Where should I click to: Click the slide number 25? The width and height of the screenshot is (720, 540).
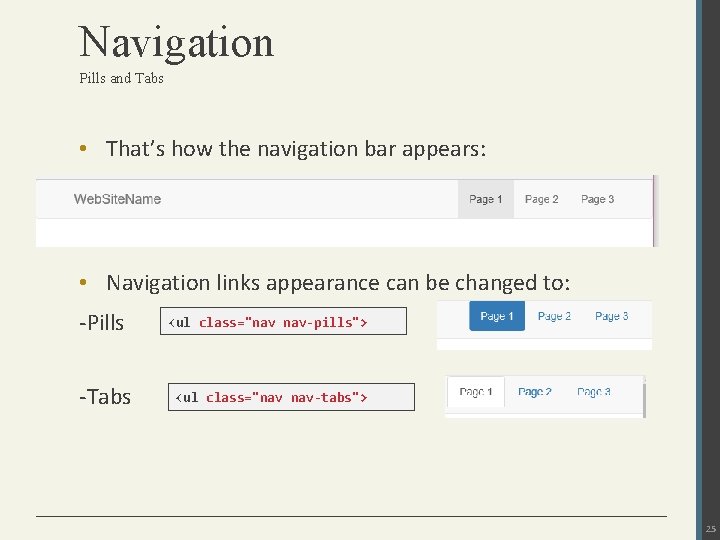tap(710, 528)
